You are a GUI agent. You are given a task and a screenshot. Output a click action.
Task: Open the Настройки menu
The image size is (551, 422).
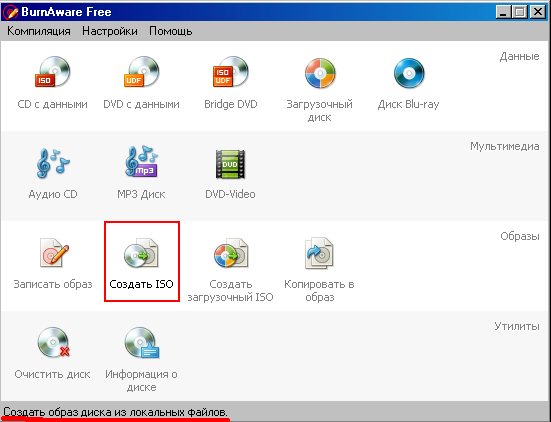click(x=110, y=31)
